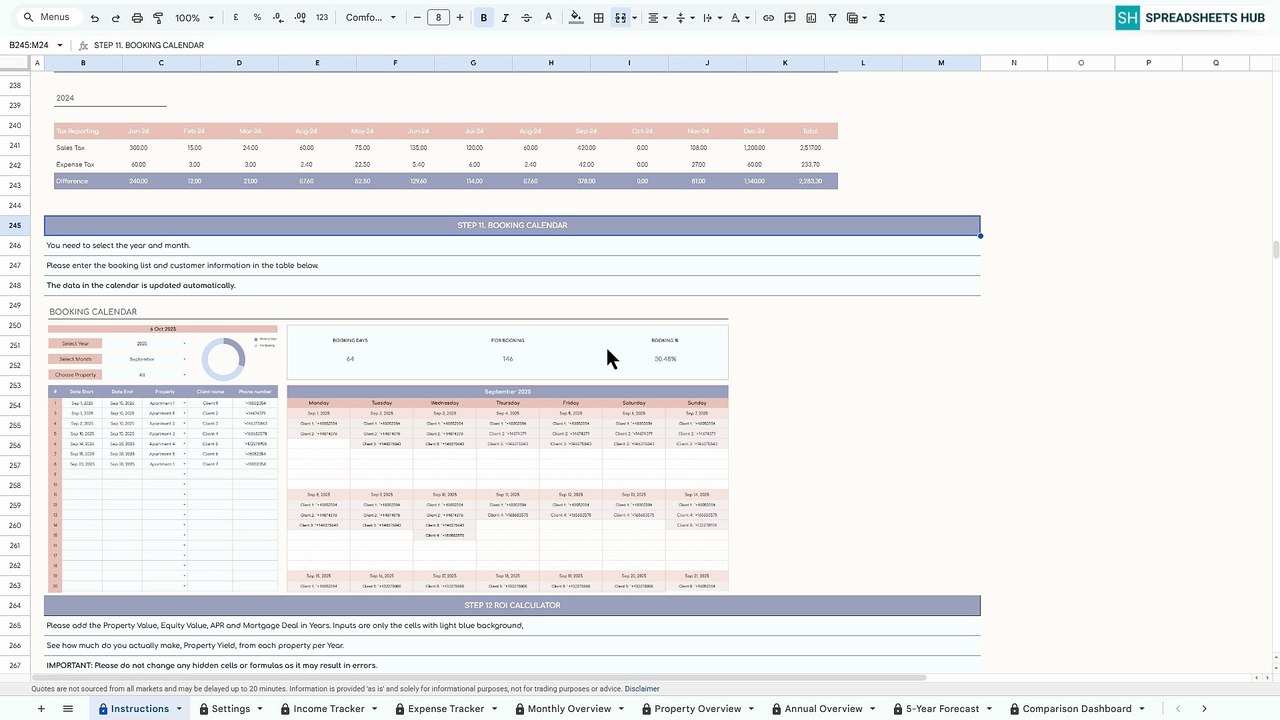Click the formula bar text
The height and width of the screenshot is (720, 1280).
point(149,45)
